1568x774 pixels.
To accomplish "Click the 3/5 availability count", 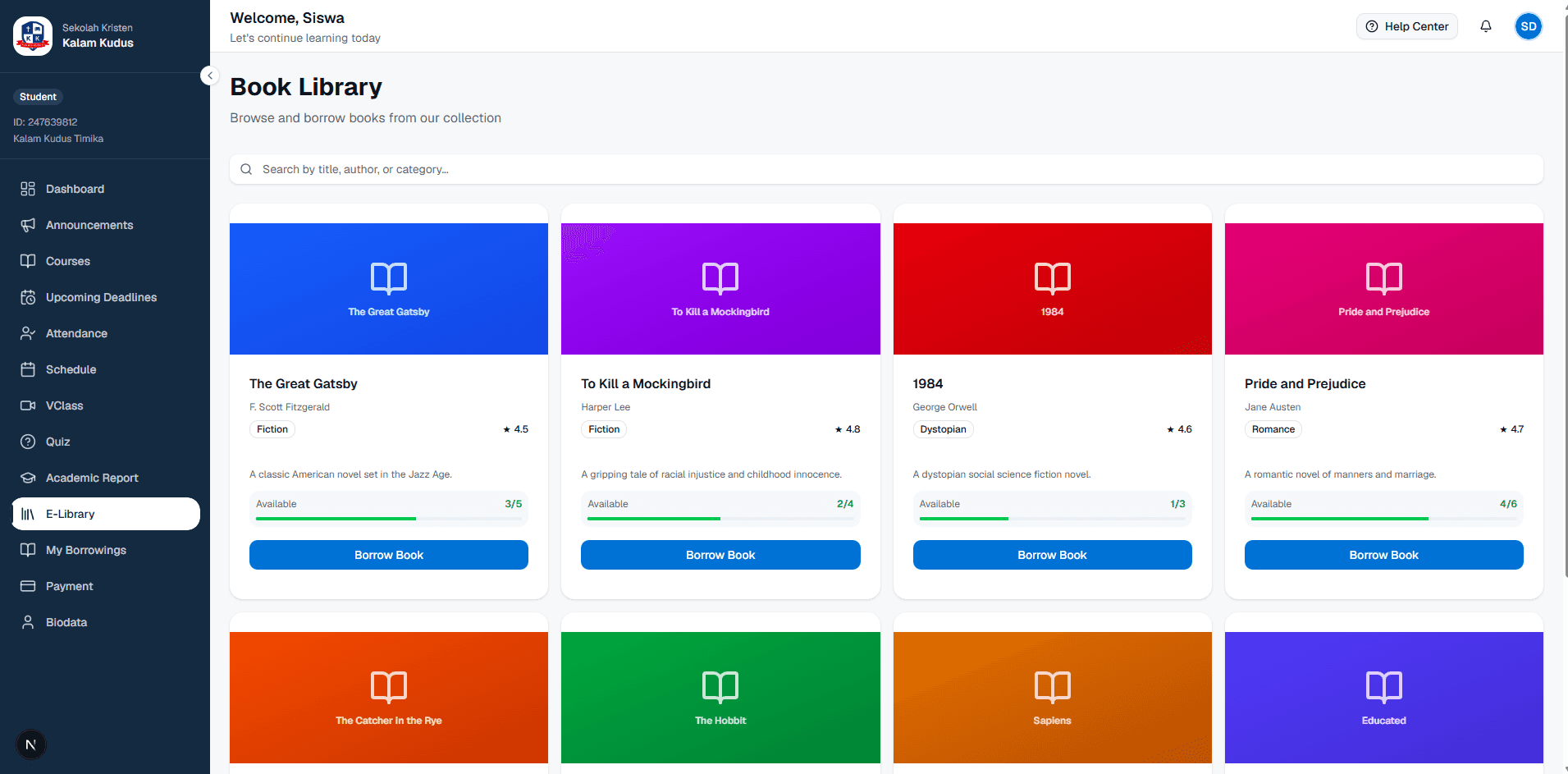I will coord(514,504).
